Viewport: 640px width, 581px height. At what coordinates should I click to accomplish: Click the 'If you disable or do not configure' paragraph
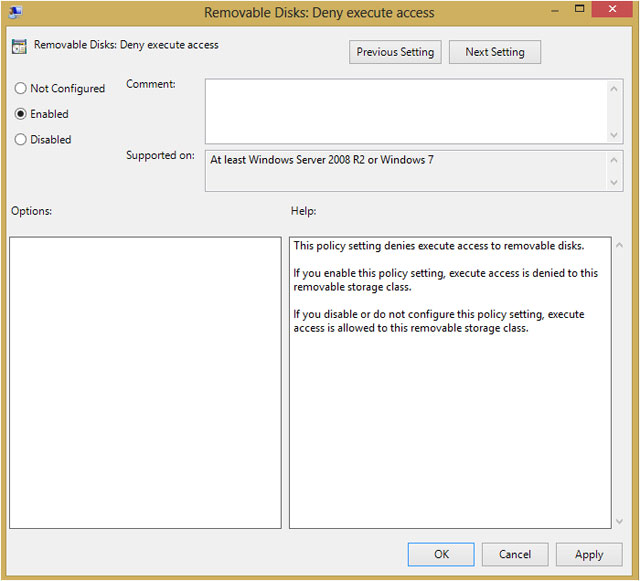[x=439, y=321]
